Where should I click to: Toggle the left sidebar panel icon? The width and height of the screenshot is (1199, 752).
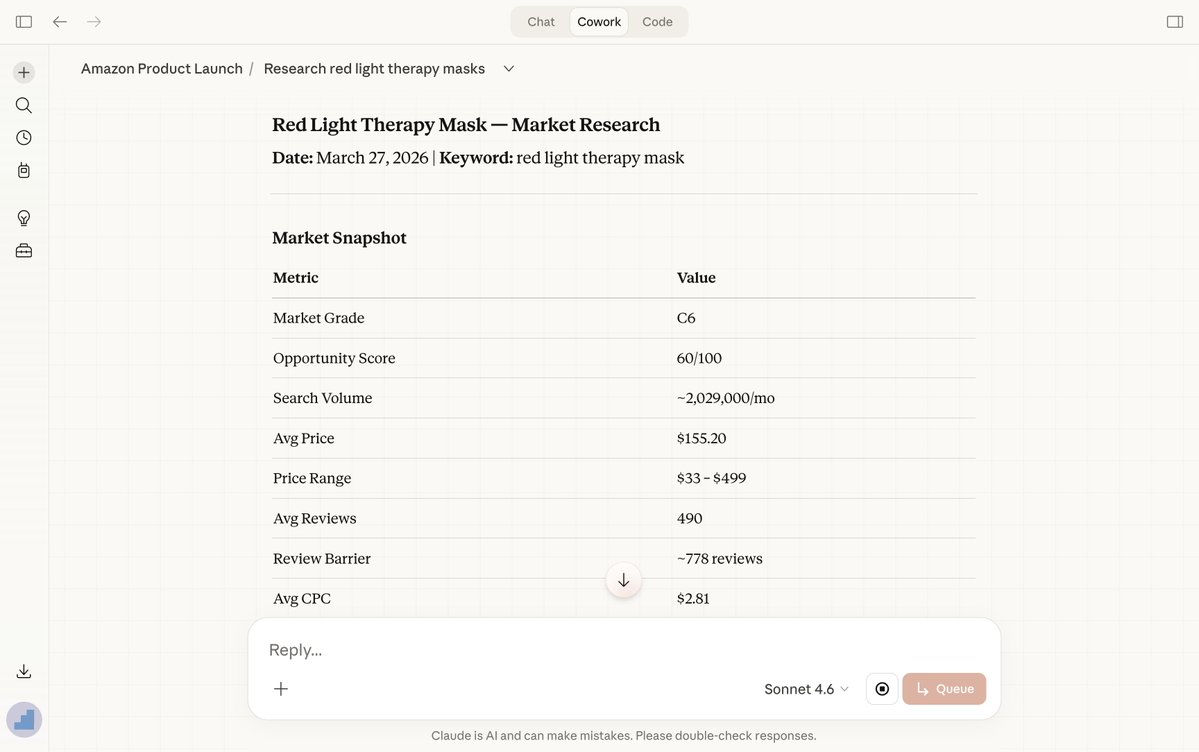24,21
